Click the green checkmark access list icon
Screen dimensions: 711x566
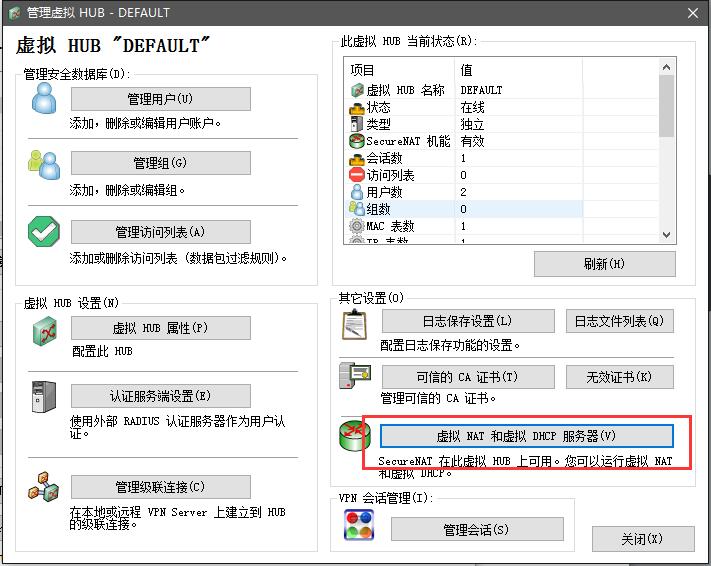click(44, 231)
